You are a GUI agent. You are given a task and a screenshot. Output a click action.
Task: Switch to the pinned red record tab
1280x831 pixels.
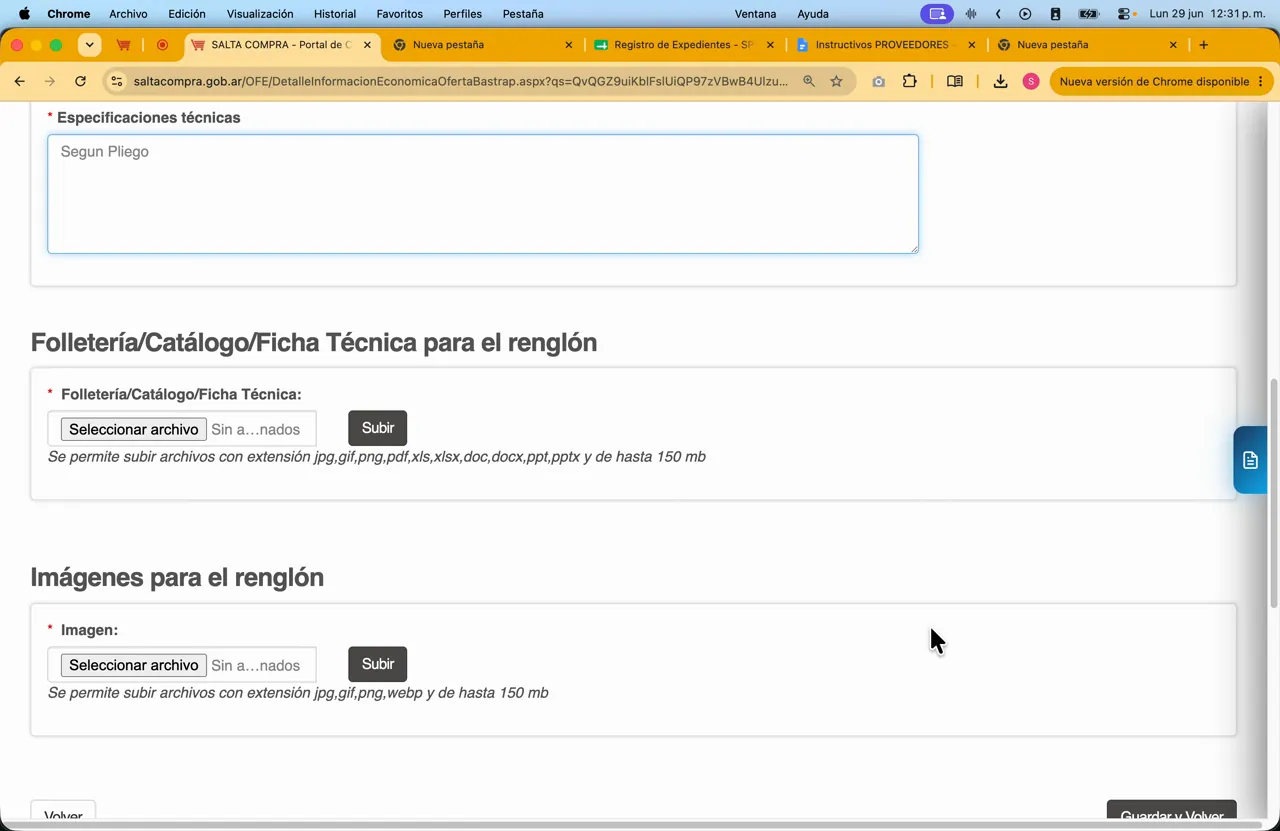(x=162, y=45)
